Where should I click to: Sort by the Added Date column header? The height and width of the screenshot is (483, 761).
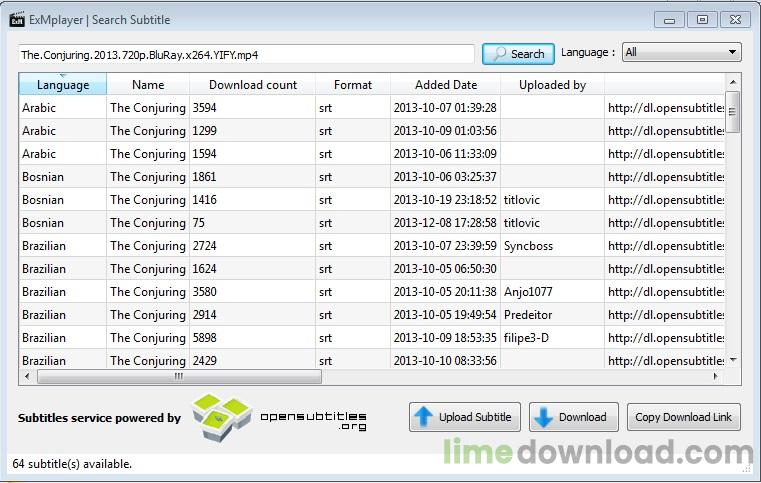(x=446, y=84)
